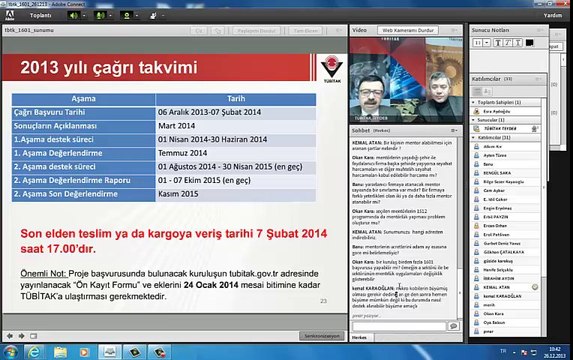Click the pointer icon in share pod header
The image size is (573, 360).
pyautogui.click(x=218, y=31)
